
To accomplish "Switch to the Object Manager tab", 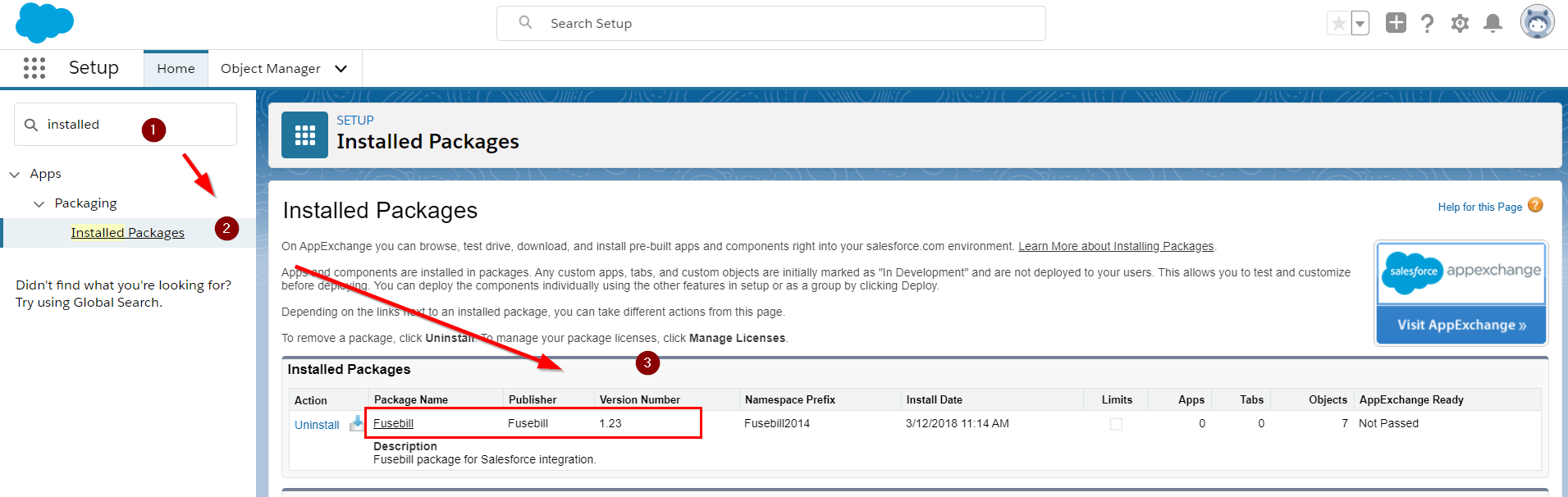I will [x=271, y=68].
